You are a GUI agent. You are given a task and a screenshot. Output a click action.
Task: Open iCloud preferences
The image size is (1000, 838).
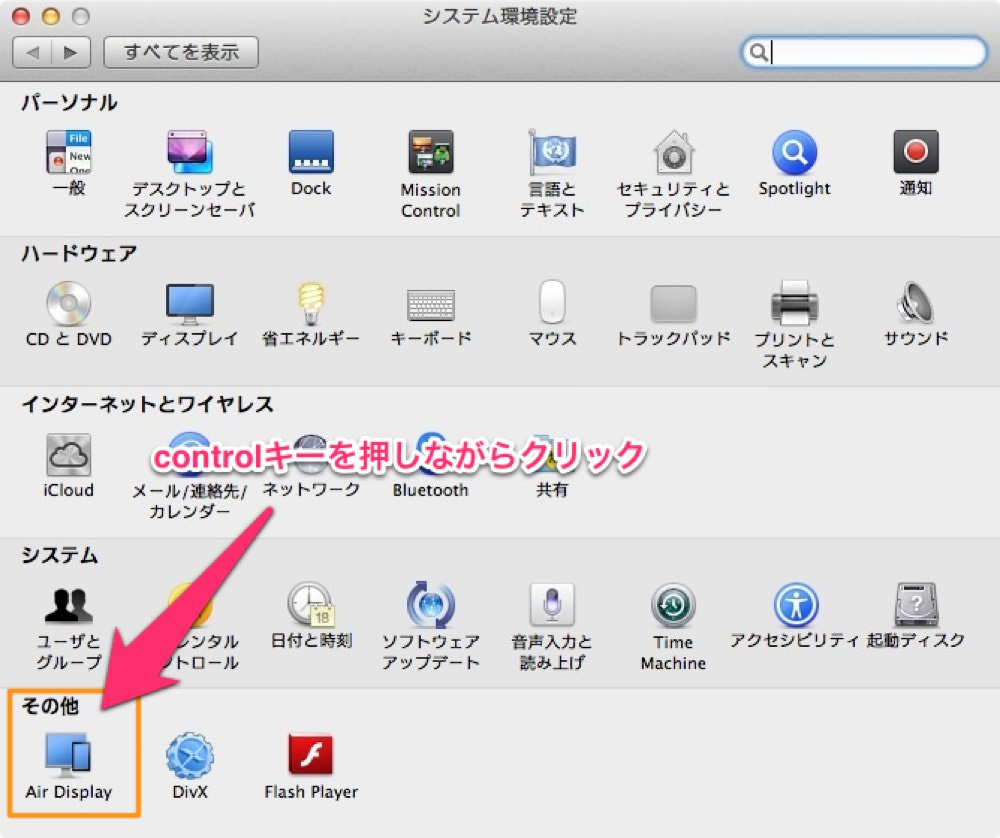[68, 455]
